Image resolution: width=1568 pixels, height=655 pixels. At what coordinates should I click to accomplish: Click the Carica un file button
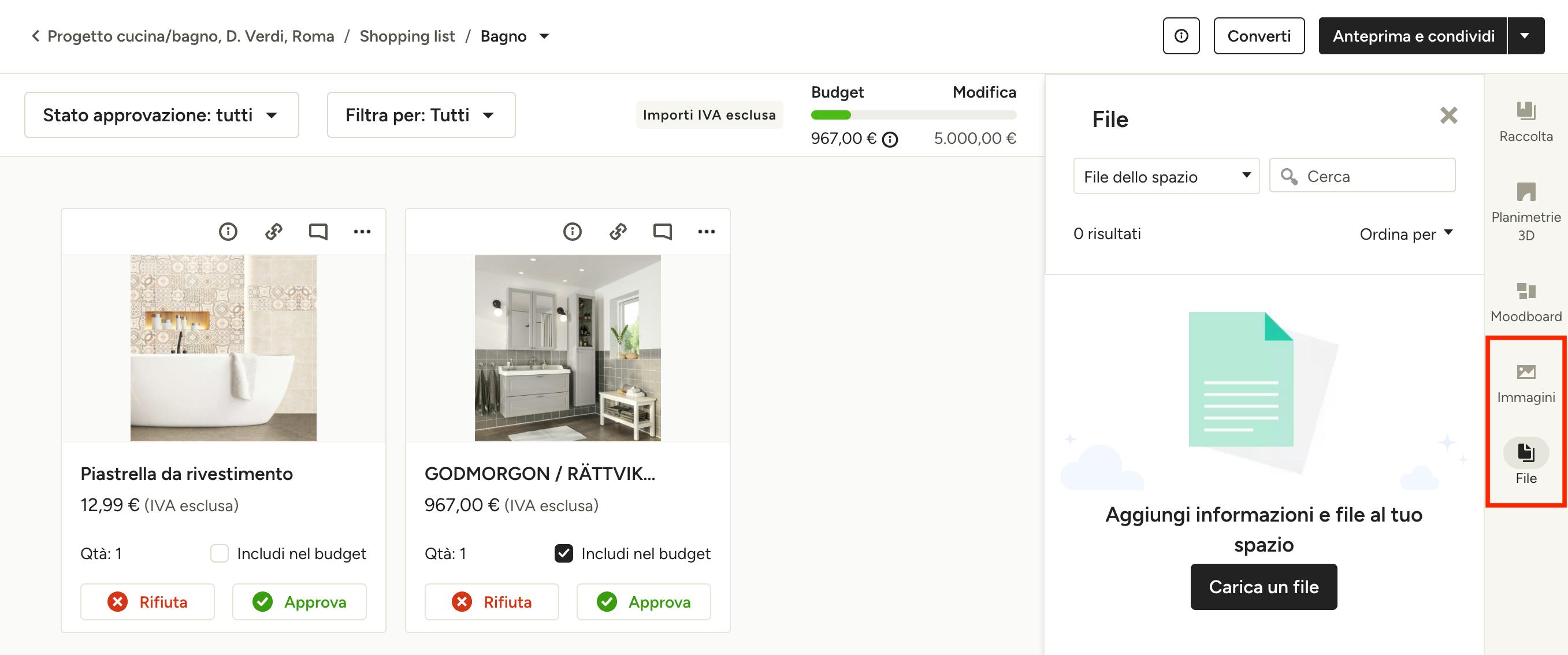point(1264,587)
